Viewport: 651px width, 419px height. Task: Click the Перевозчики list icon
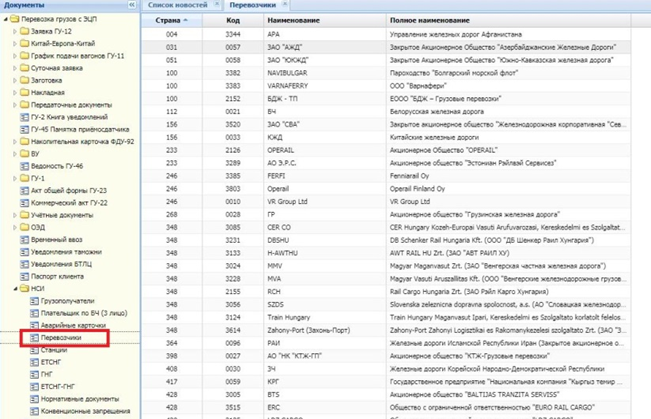click(x=34, y=338)
